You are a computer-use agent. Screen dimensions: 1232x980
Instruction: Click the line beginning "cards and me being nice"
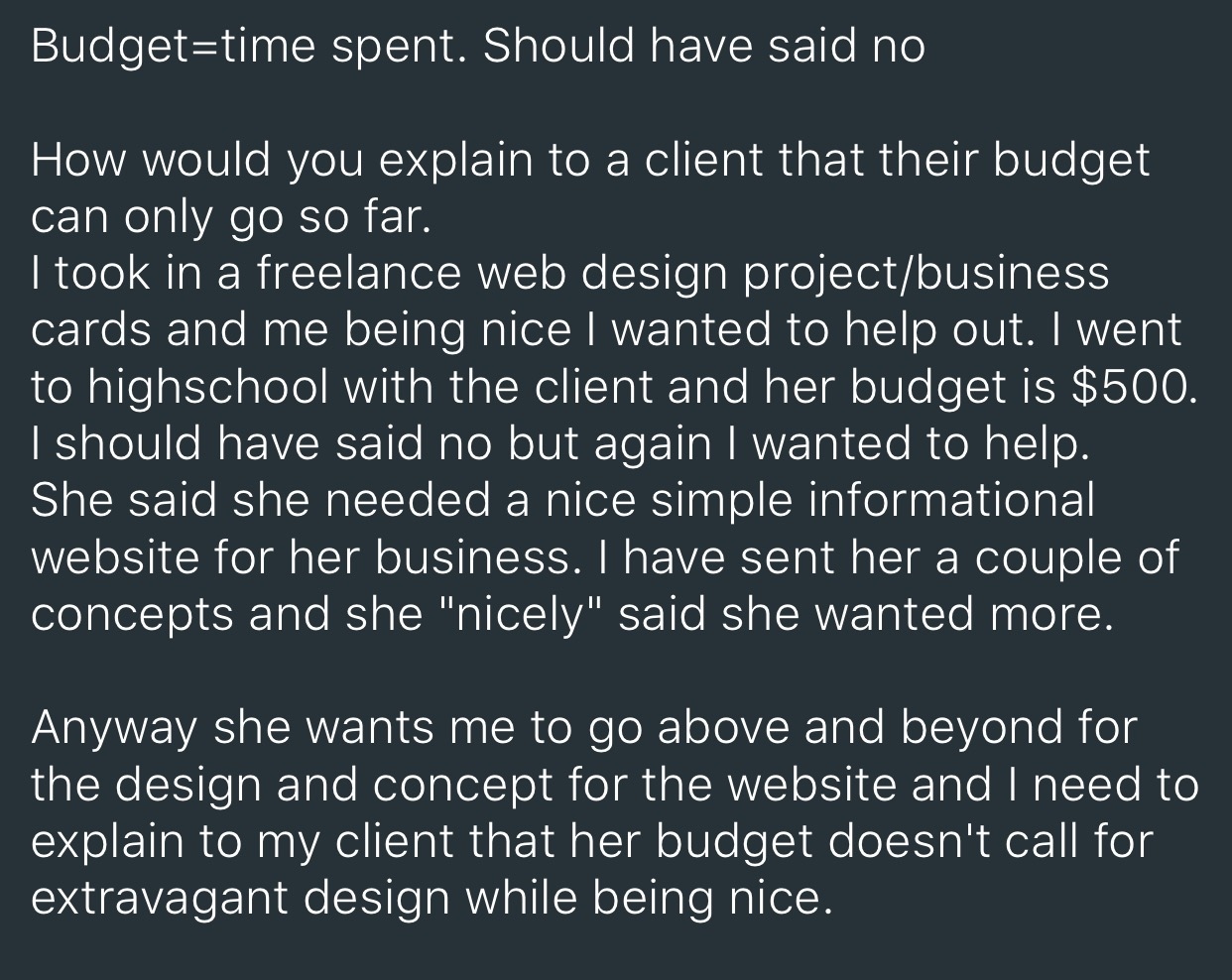[x=606, y=330]
